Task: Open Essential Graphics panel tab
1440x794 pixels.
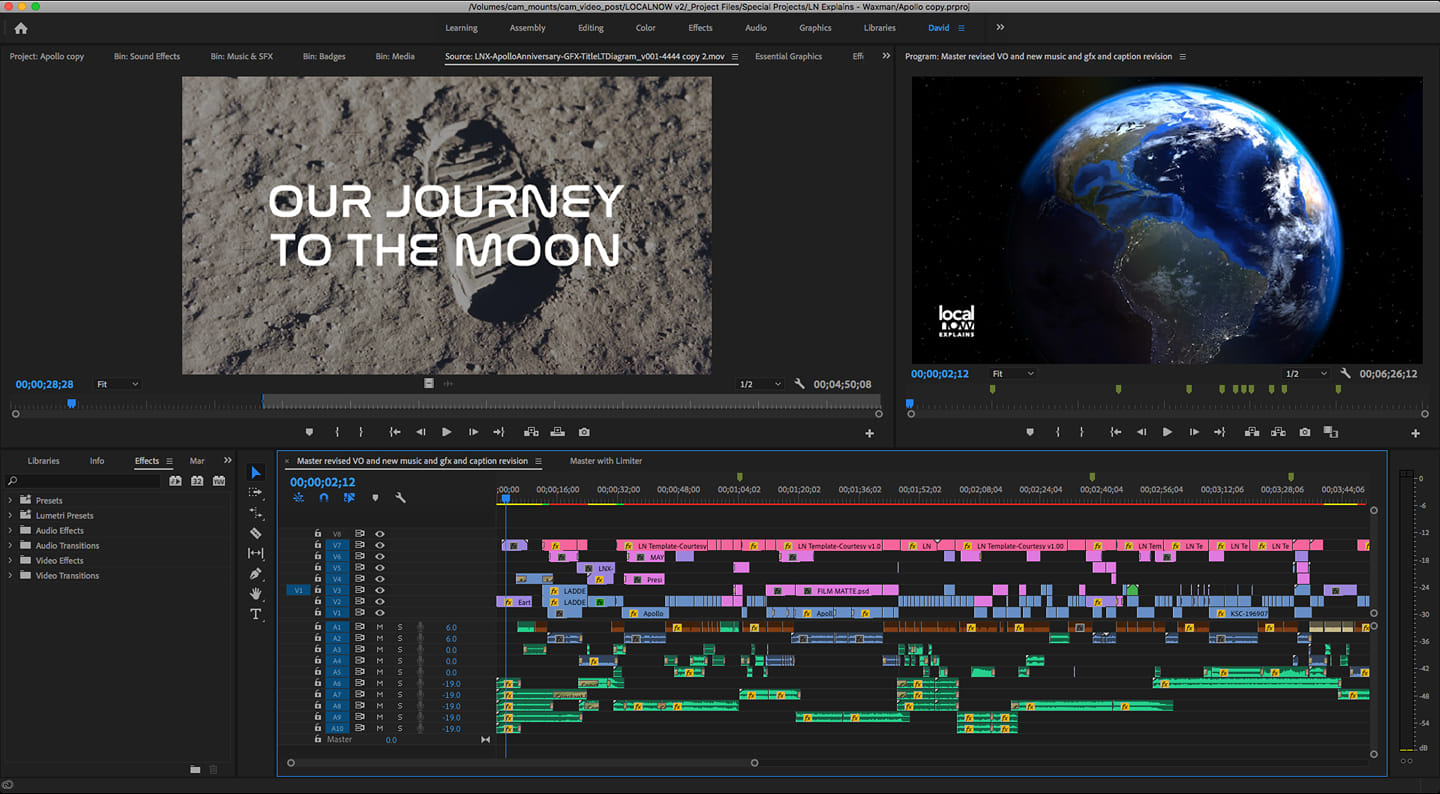Action: coord(788,56)
